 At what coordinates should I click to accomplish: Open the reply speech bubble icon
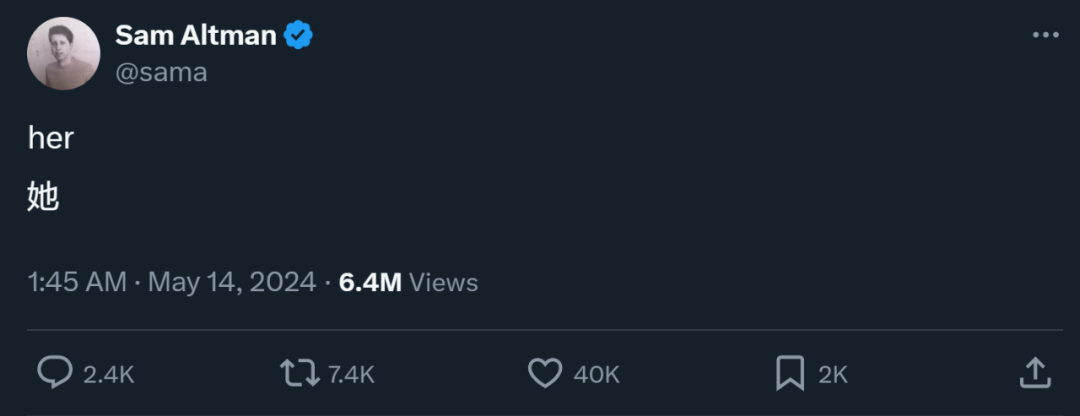coord(54,373)
